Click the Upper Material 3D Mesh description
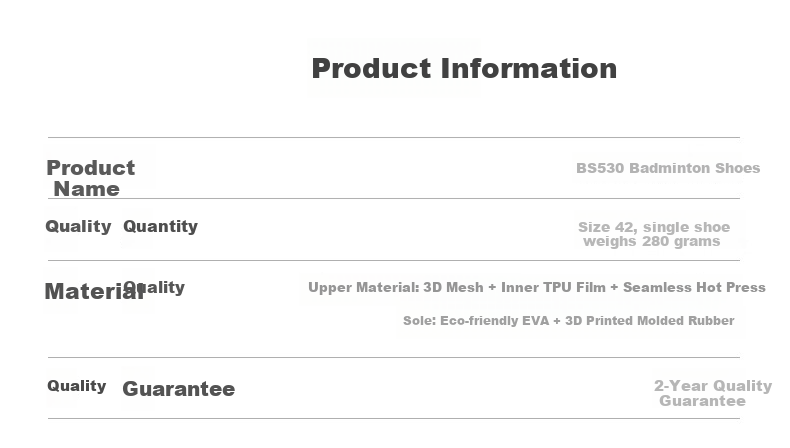 click(x=537, y=288)
